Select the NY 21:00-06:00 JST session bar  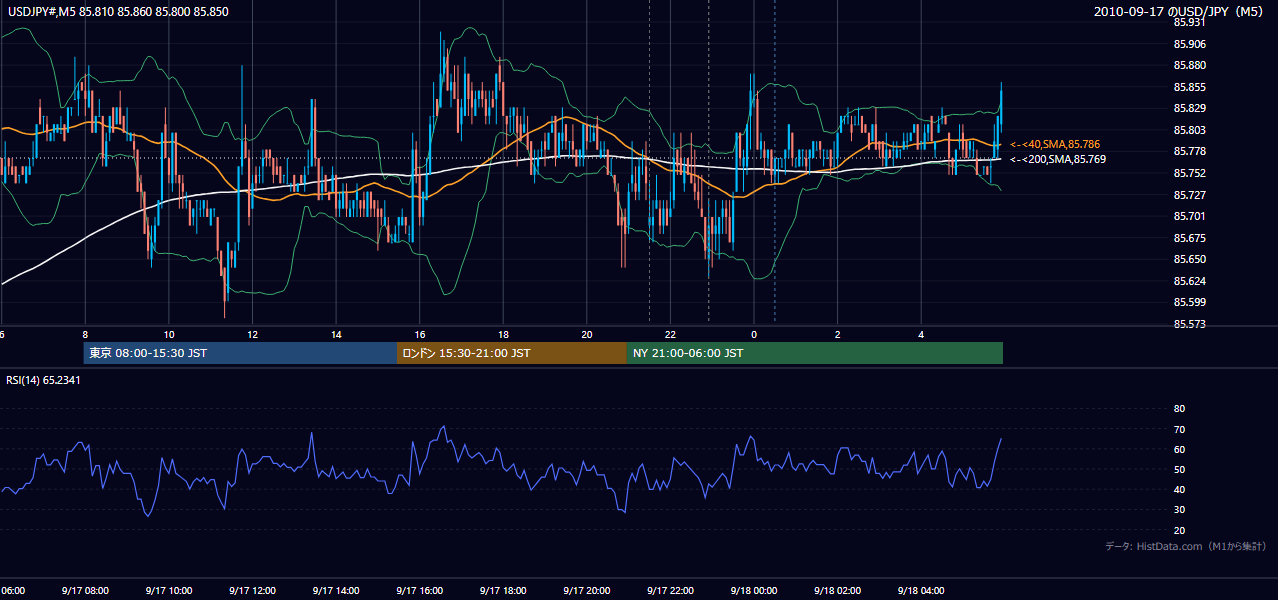pyautogui.click(x=815, y=353)
